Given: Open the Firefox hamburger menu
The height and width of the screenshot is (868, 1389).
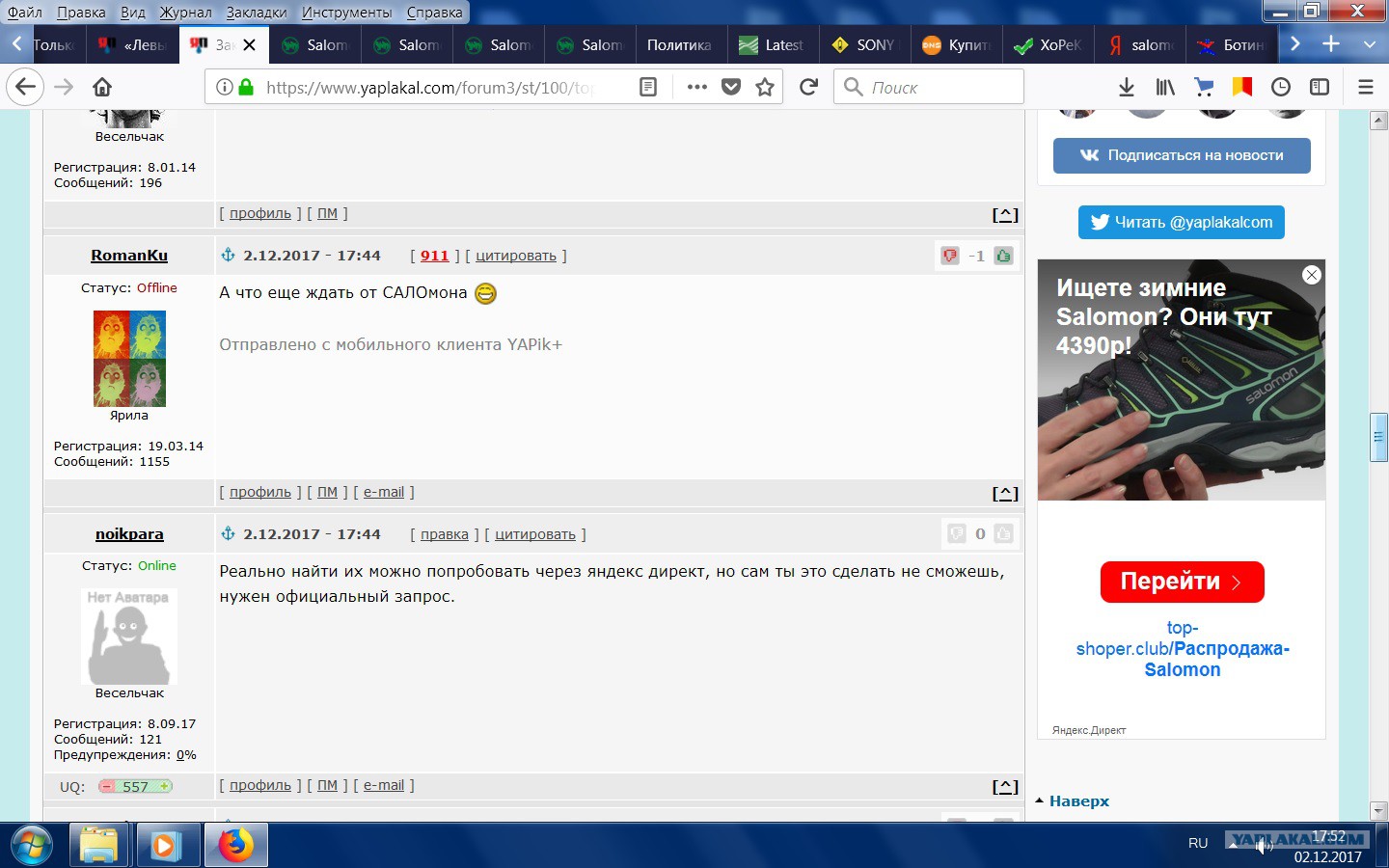Looking at the screenshot, I should [1366, 87].
